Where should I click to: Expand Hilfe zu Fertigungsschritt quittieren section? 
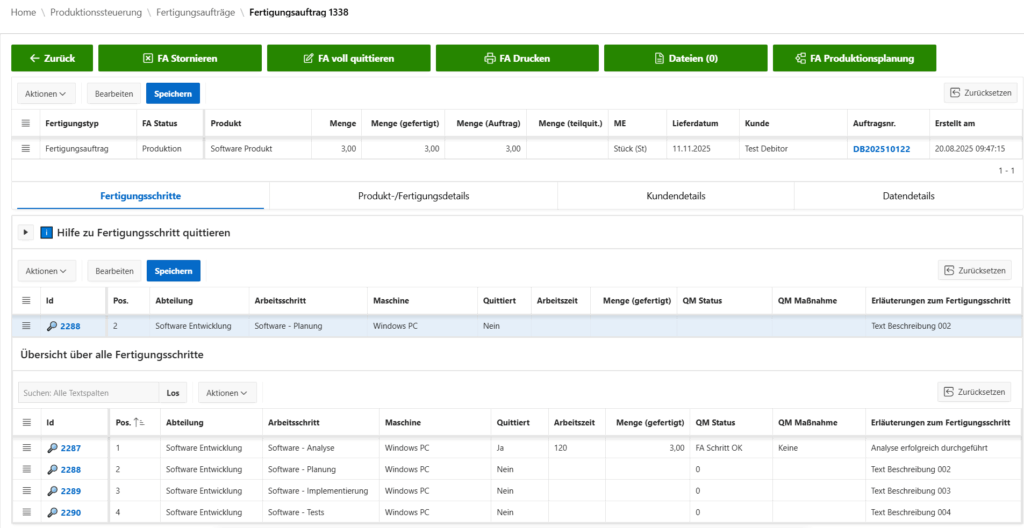point(25,232)
